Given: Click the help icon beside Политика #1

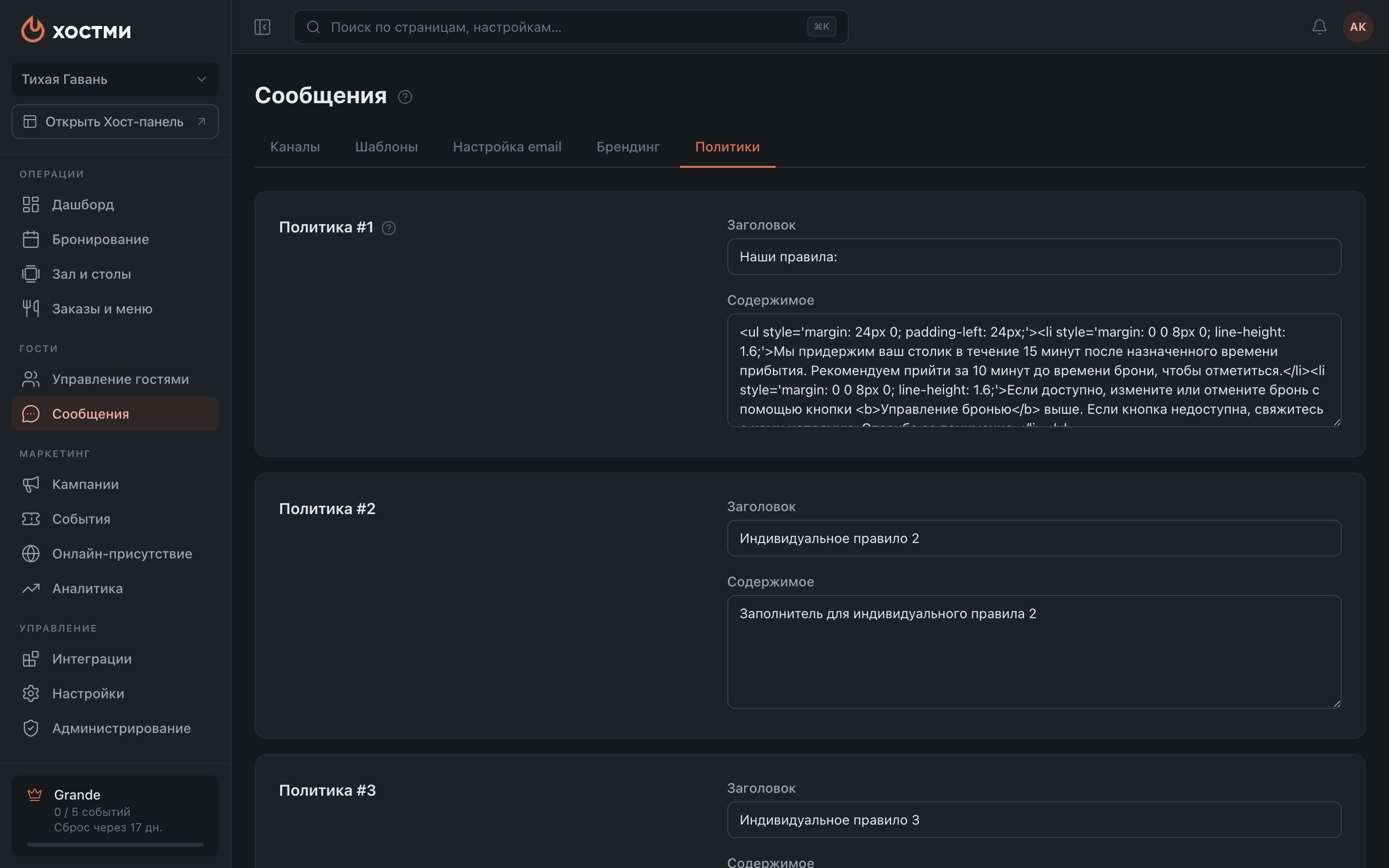Looking at the screenshot, I should (389, 229).
